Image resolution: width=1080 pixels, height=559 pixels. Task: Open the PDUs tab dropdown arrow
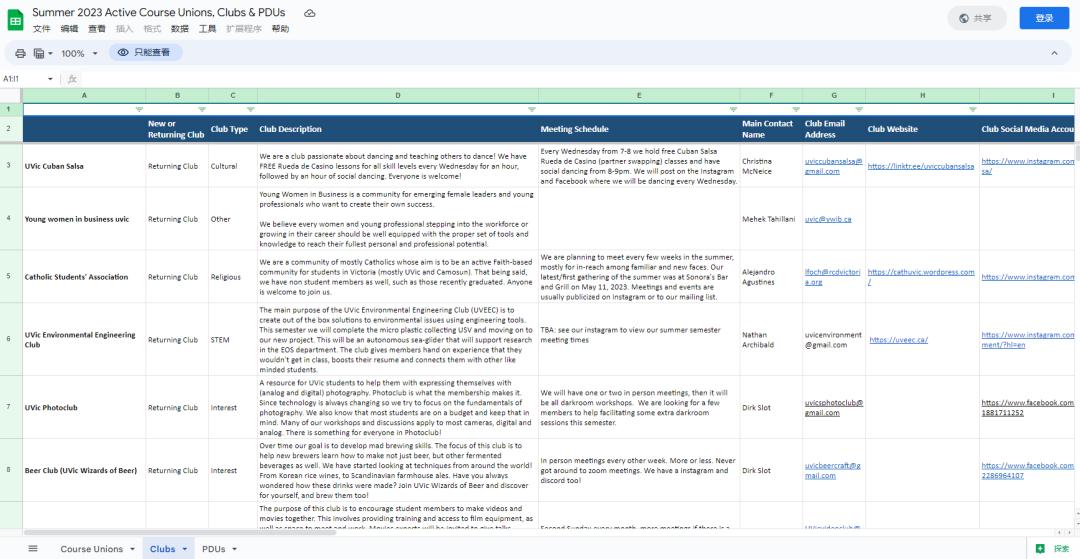(234, 549)
